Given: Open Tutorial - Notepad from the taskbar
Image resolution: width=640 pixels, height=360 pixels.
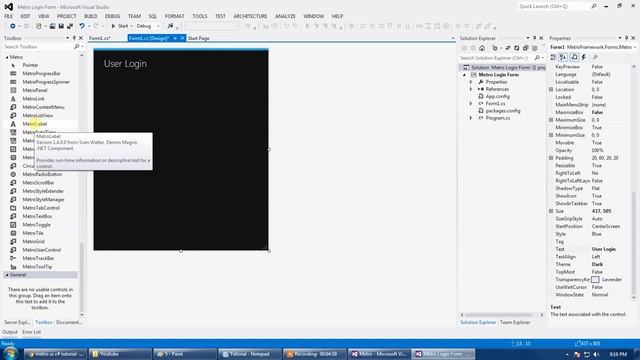Looking at the screenshot, I should pyautogui.click(x=250, y=354).
